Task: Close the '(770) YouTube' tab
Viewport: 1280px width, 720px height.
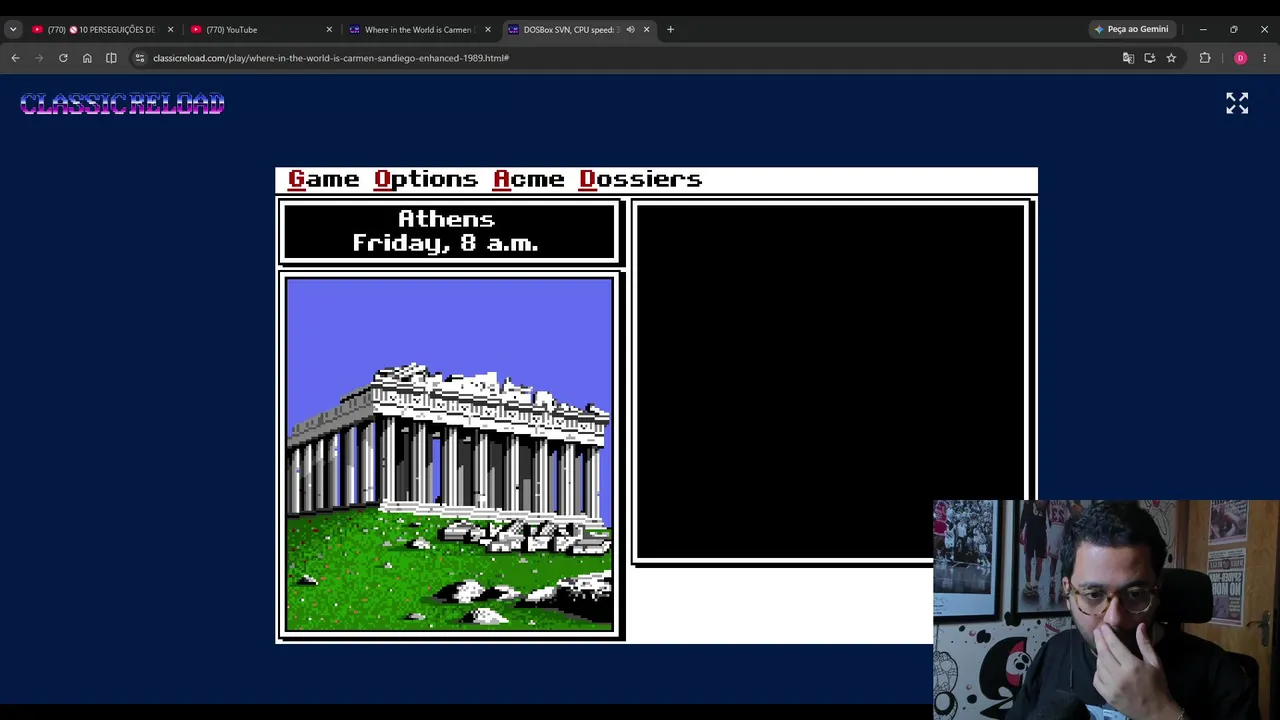Action: (x=329, y=30)
